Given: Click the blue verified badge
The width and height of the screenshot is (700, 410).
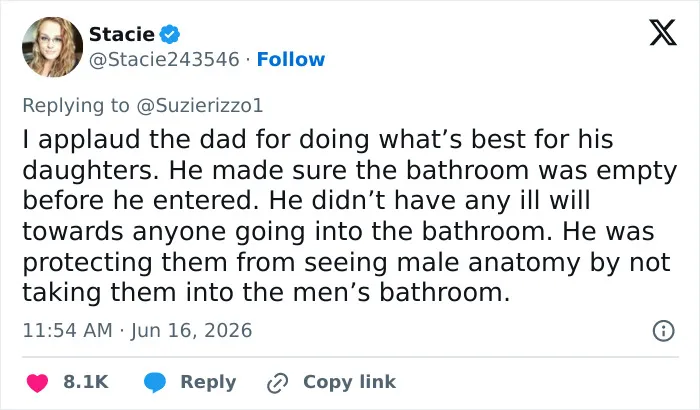Looking at the screenshot, I should [170, 34].
